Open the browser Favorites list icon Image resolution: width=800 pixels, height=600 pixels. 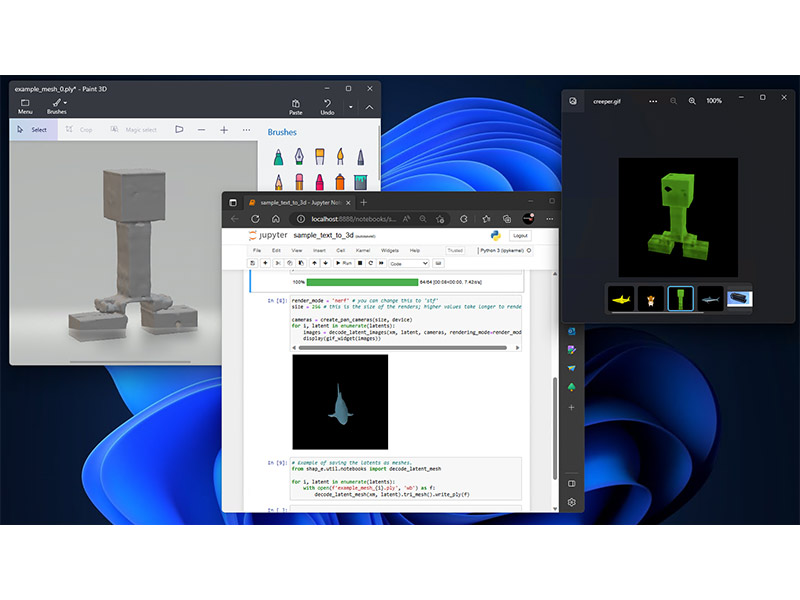point(486,219)
